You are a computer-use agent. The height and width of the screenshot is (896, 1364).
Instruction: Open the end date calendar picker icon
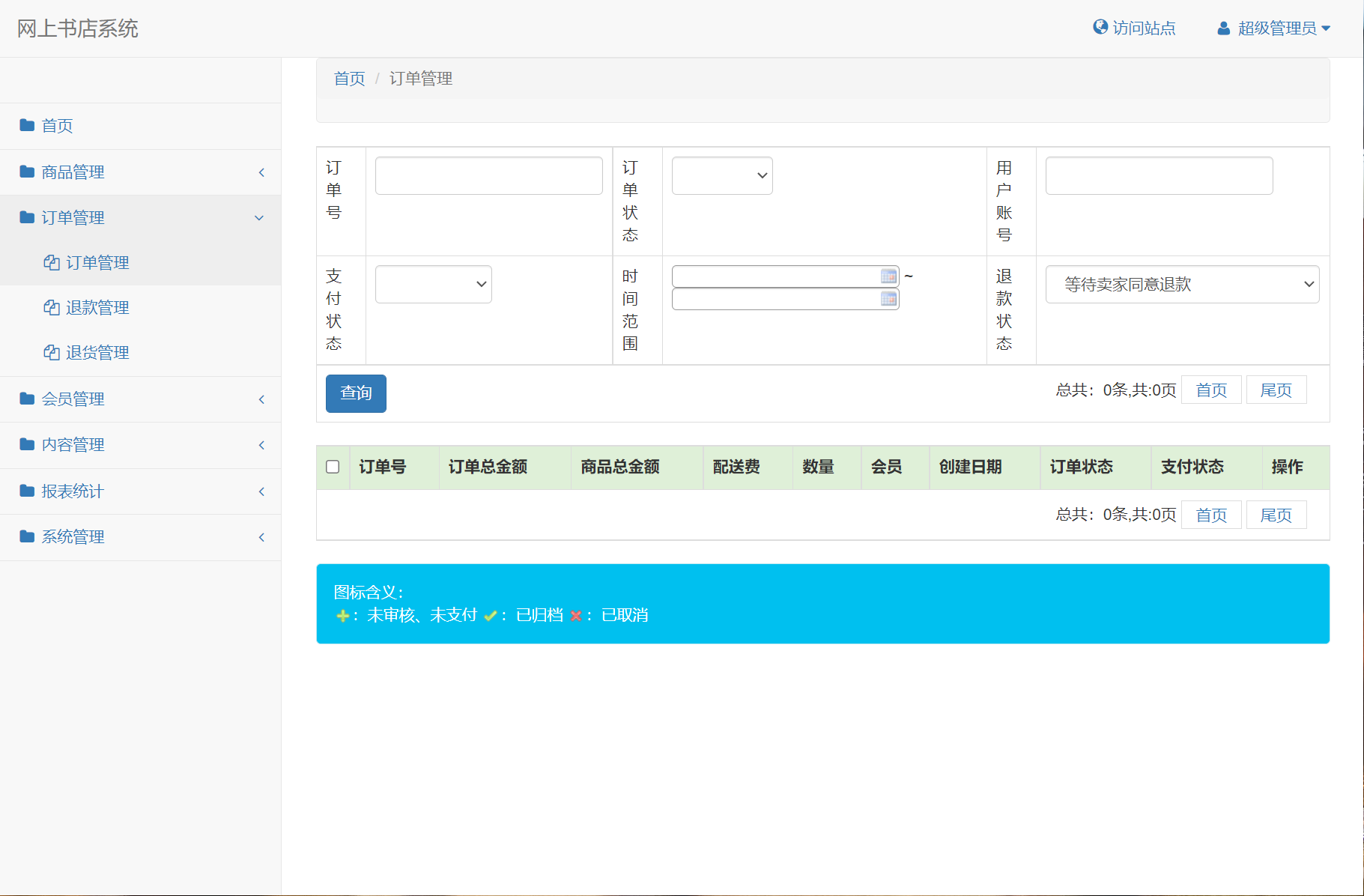point(888,298)
